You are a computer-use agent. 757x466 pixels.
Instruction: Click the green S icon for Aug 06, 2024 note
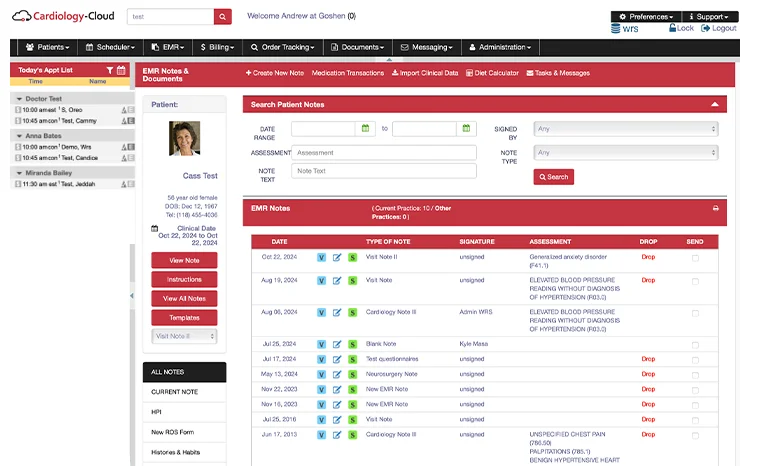352,312
